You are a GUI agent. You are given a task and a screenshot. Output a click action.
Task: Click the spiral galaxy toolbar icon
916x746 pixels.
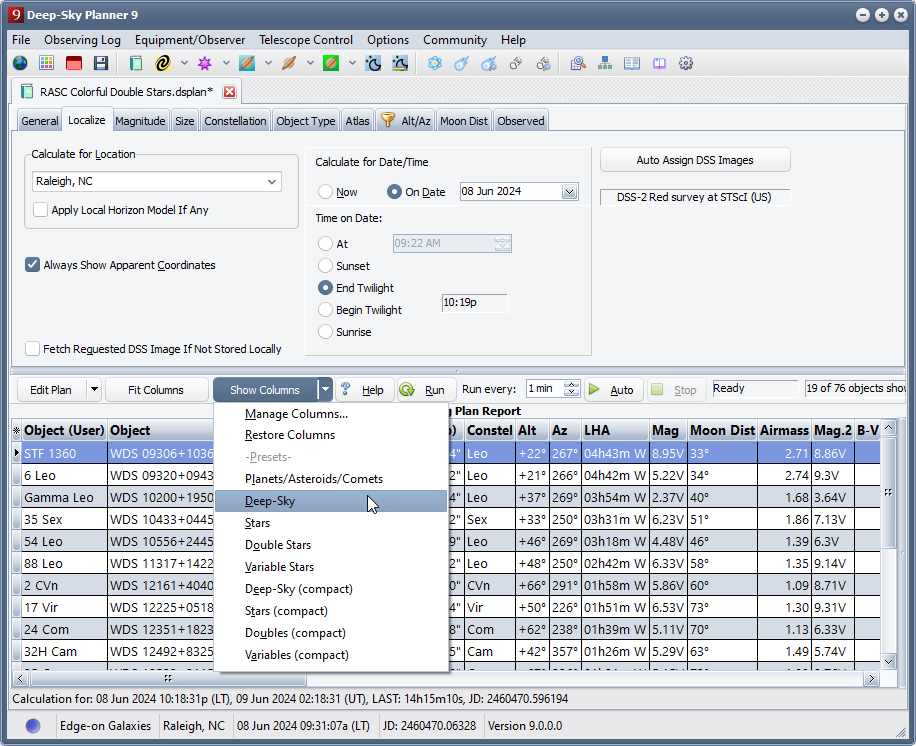163,63
